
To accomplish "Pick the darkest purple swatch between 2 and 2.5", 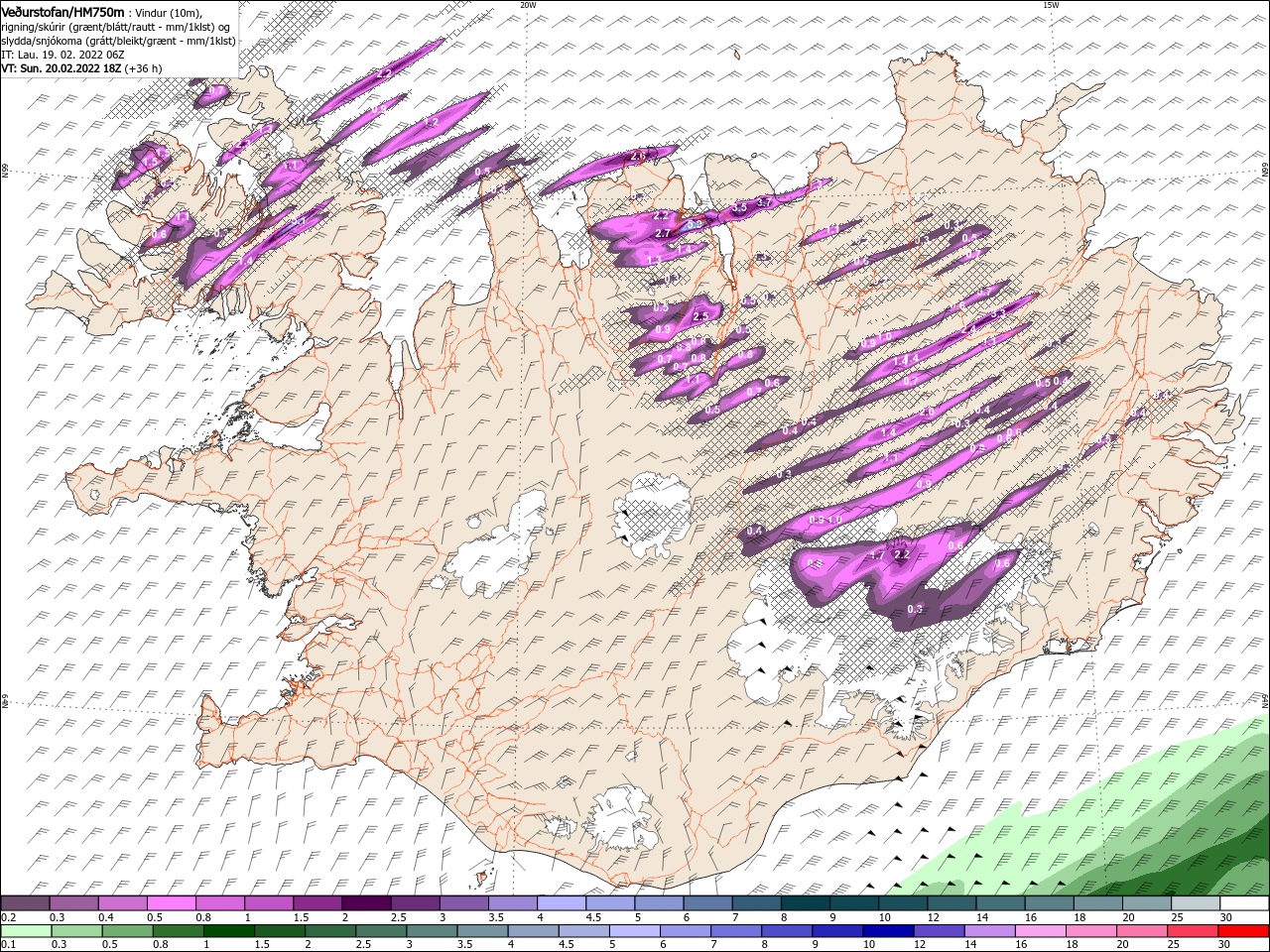I will (x=366, y=903).
